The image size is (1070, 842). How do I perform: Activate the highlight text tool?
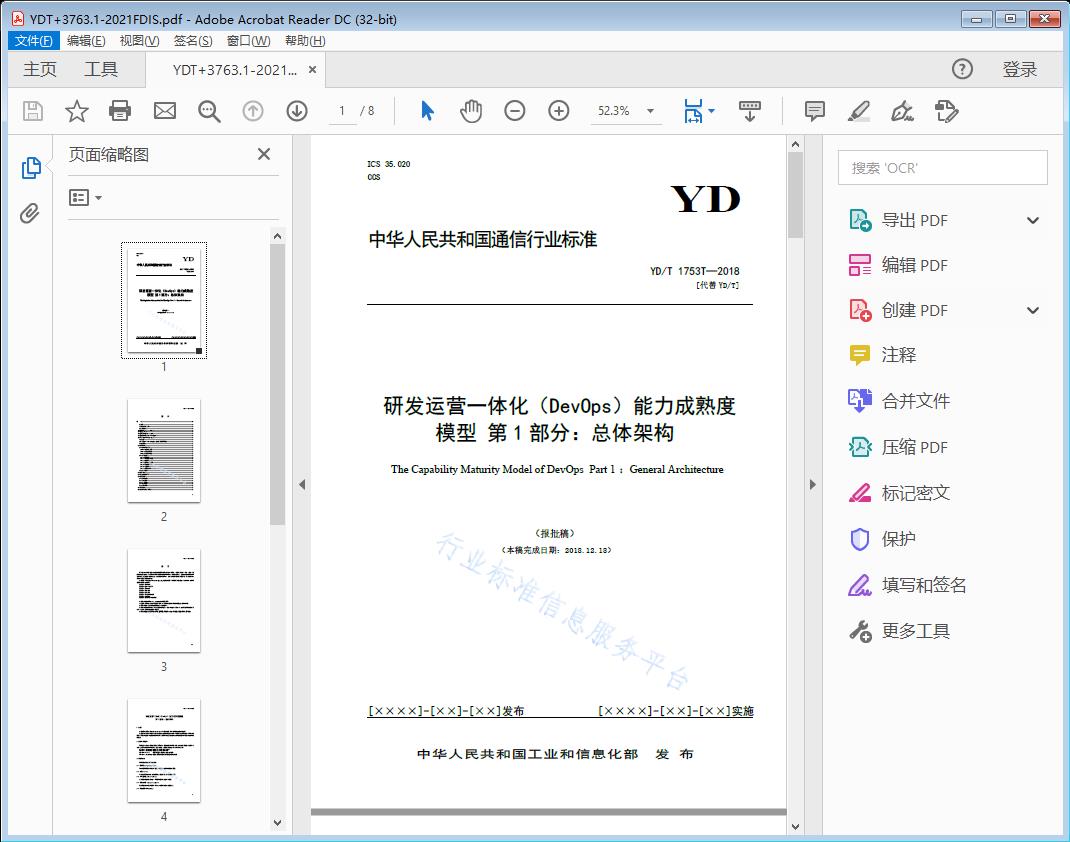[860, 111]
